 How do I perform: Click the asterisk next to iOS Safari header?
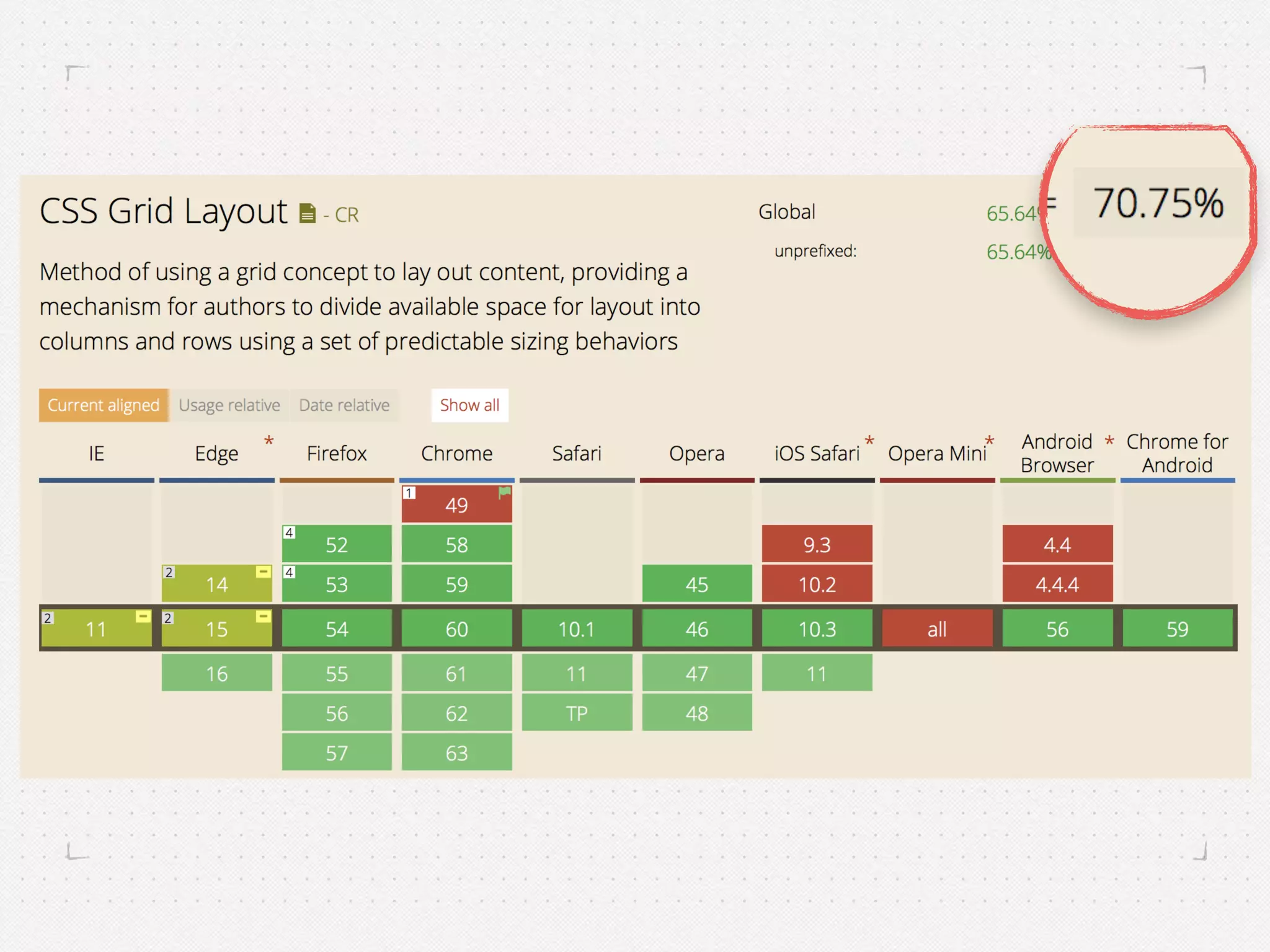[x=869, y=441]
